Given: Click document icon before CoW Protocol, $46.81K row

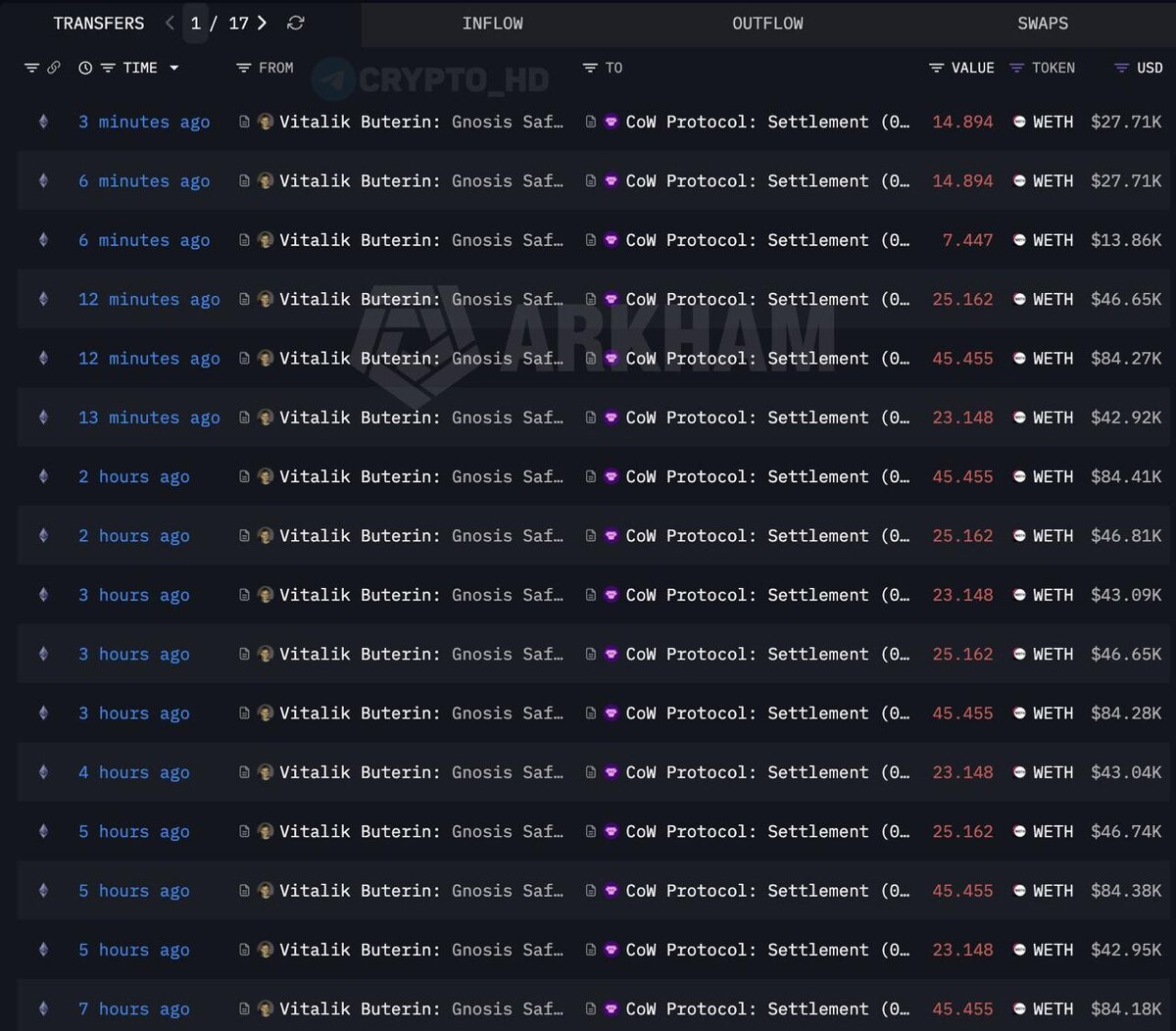Looking at the screenshot, I should pyautogui.click(x=591, y=536).
